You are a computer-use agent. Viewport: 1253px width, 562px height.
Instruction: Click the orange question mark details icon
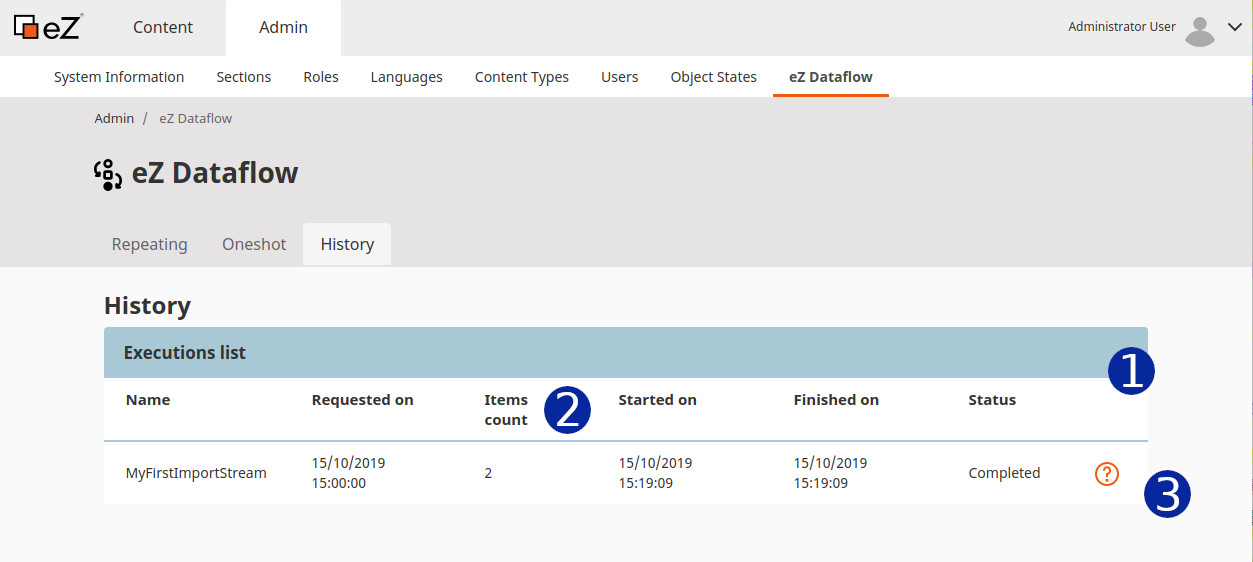pos(1107,474)
